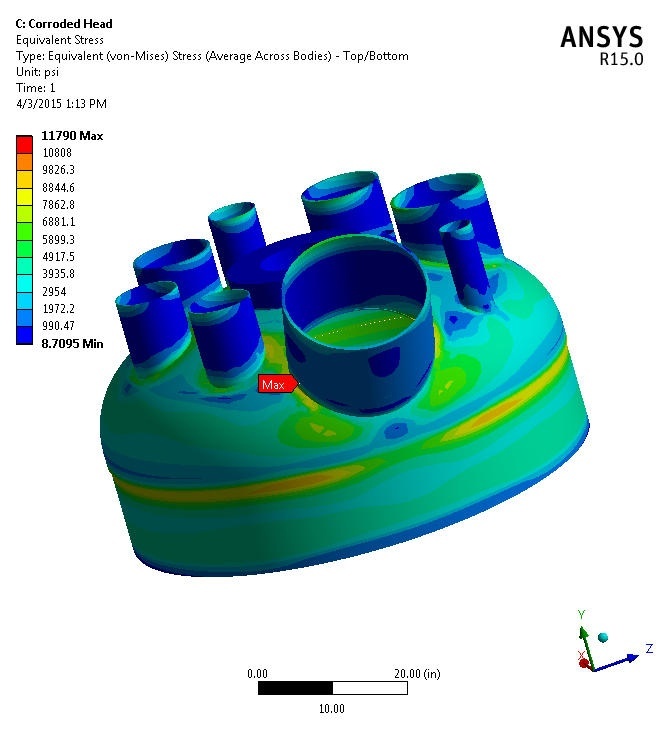Click the 'Unit: psi' text line
Viewport: 667px width, 735px height.
click(x=41, y=71)
